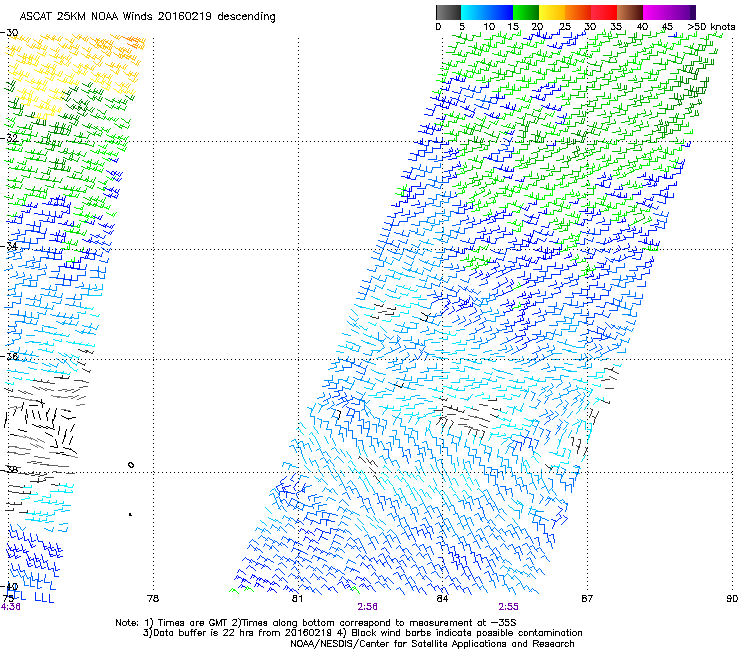Click the cyan-blue 5–15 knots legend segment

point(487,12)
